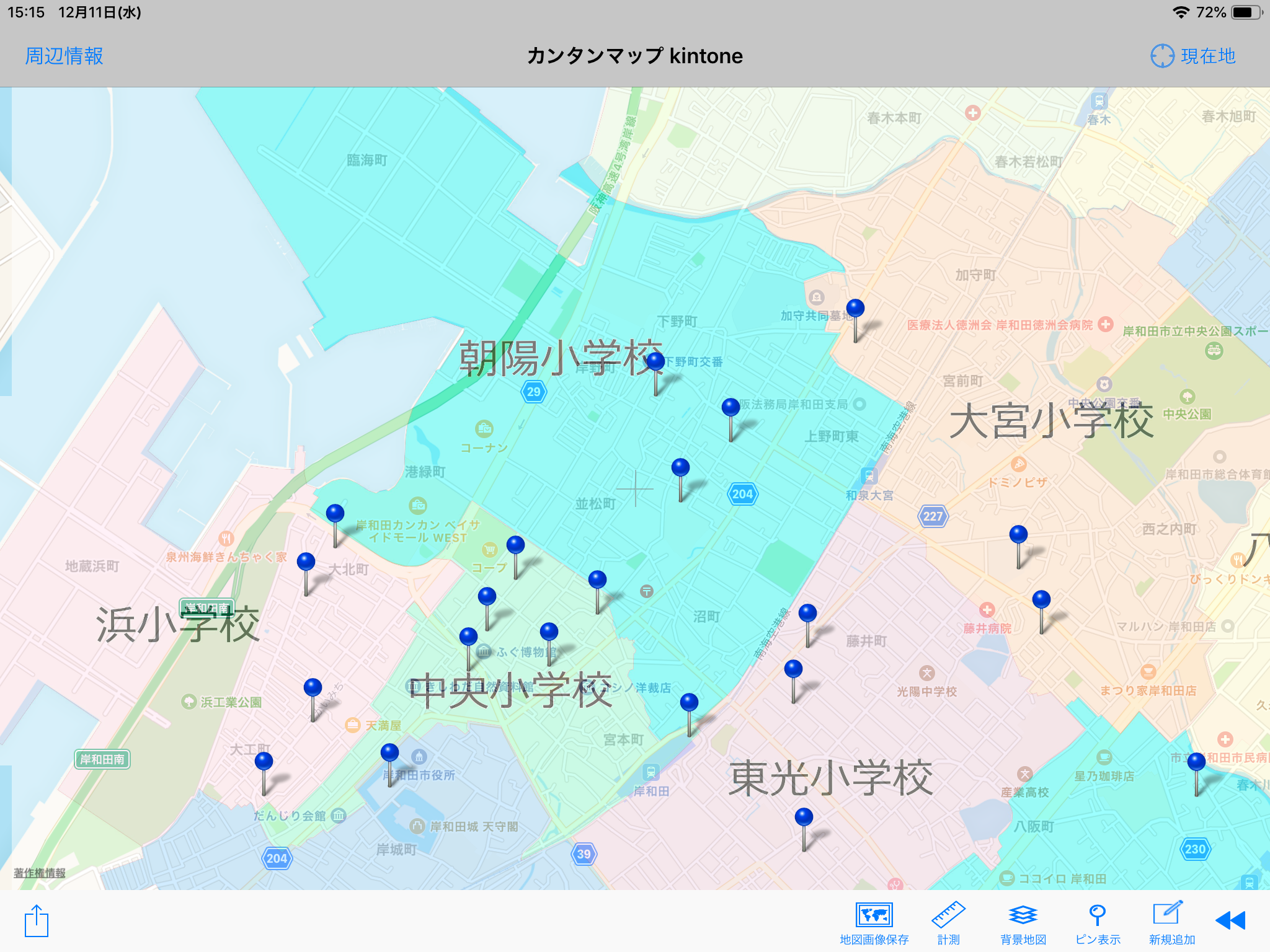Tap the Wi-Fi status icon
This screenshot has height=952, width=1270.
click(1181, 12)
